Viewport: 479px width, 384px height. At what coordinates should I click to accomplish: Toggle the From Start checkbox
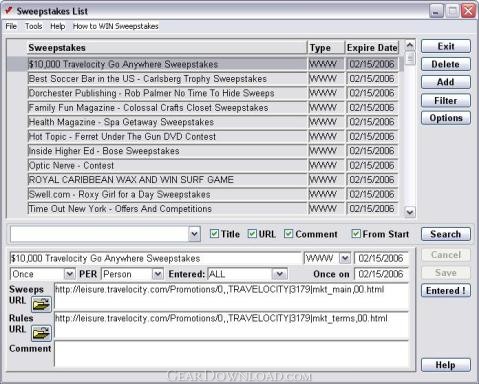coord(356,234)
